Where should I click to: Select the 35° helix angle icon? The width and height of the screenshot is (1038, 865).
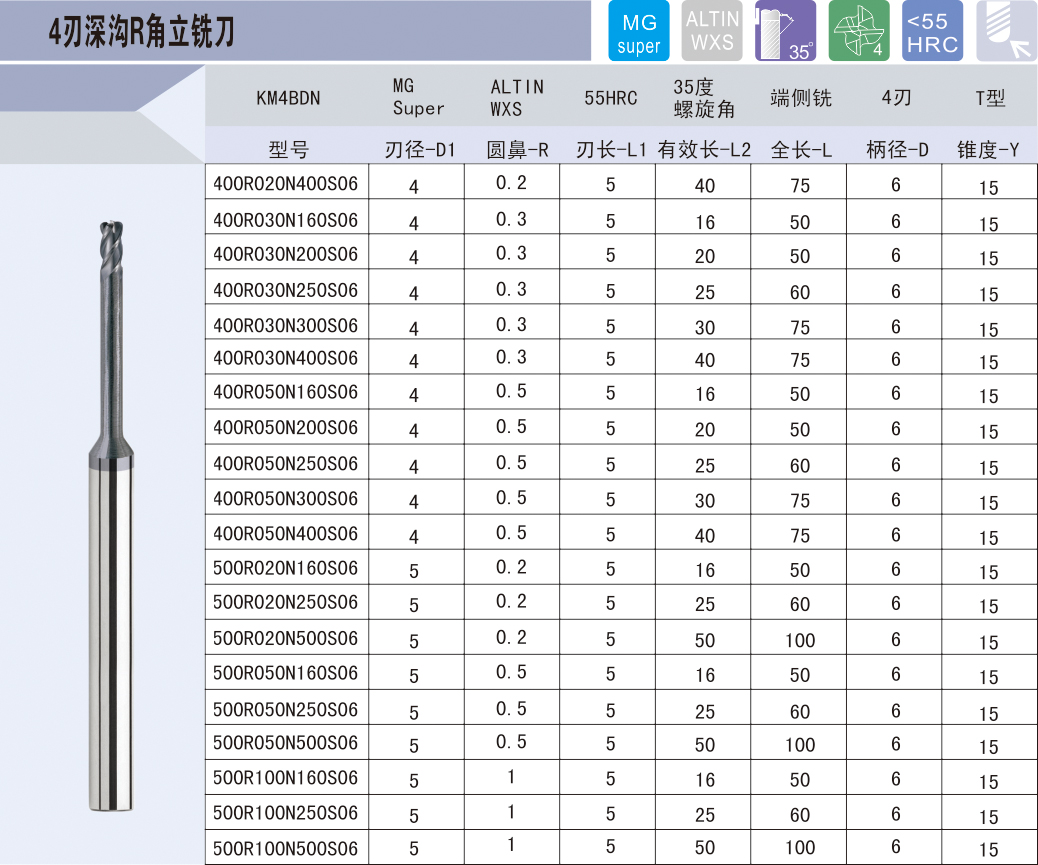(x=786, y=32)
